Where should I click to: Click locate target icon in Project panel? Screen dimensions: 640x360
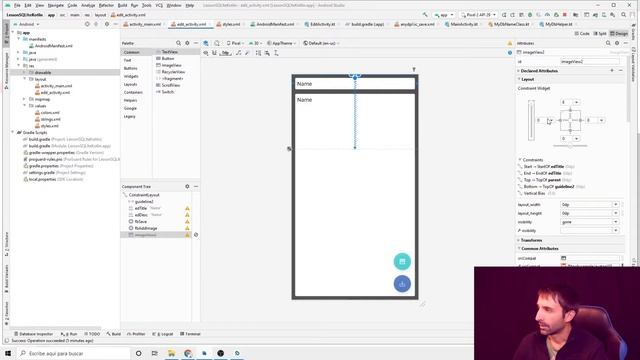point(87,24)
